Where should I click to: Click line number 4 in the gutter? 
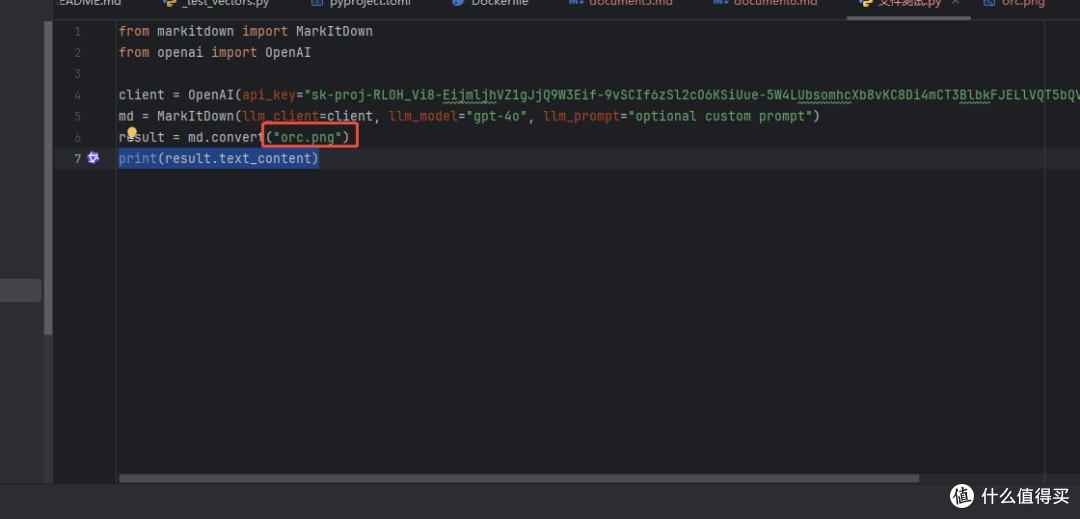77,95
